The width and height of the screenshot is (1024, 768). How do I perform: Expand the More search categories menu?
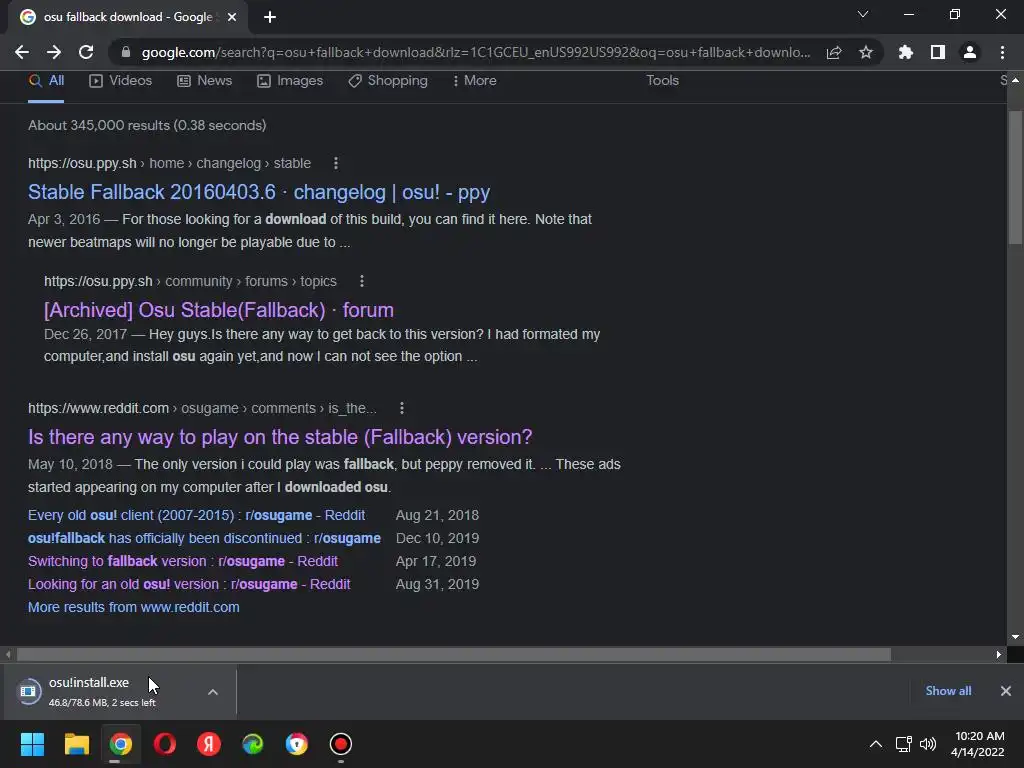click(475, 80)
